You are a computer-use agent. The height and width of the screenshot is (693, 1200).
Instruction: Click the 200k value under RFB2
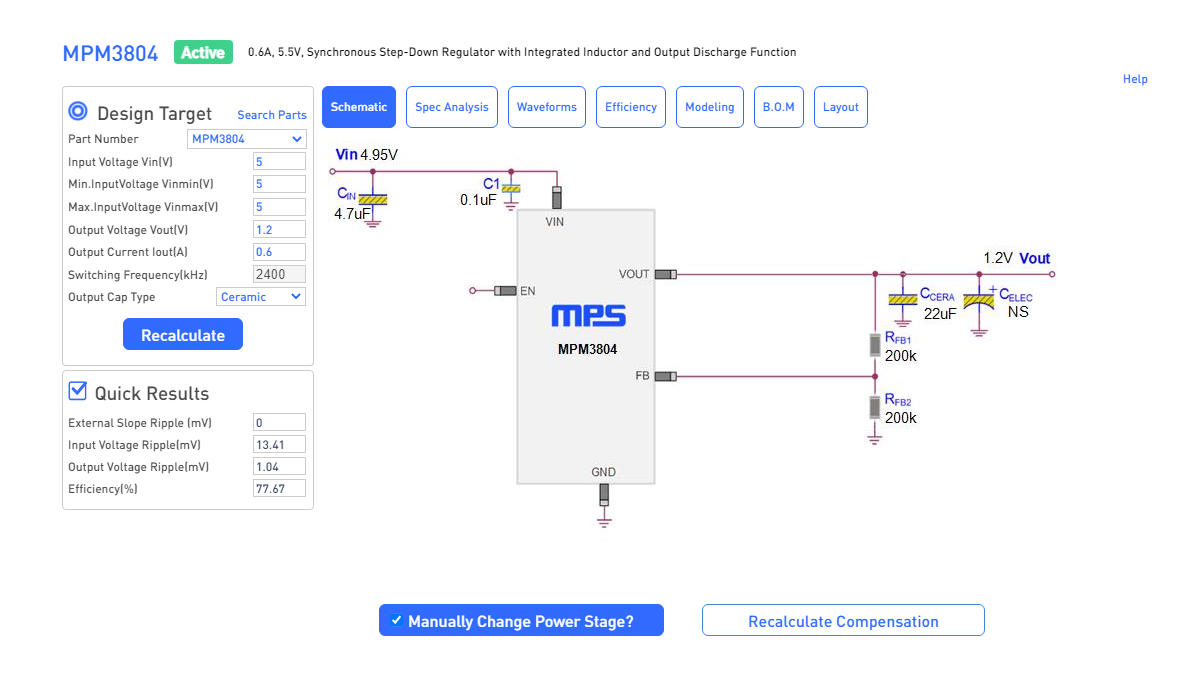tap(901, 418)
